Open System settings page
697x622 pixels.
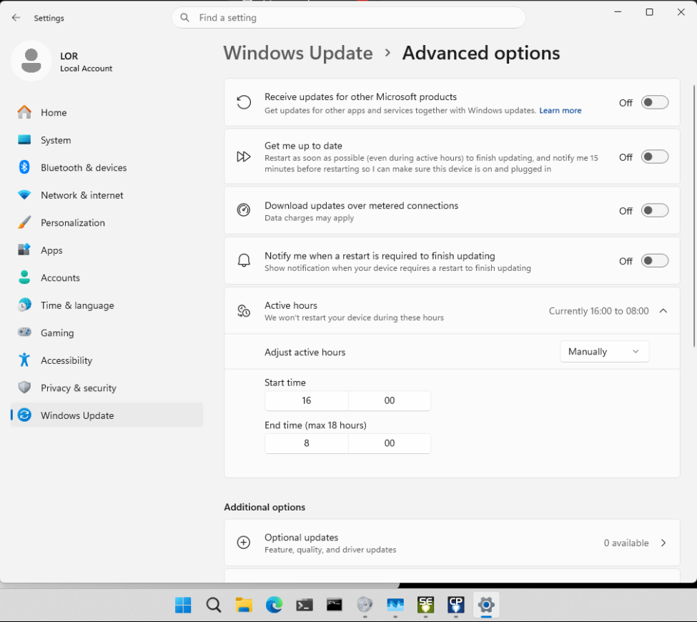tap(107, 140)
